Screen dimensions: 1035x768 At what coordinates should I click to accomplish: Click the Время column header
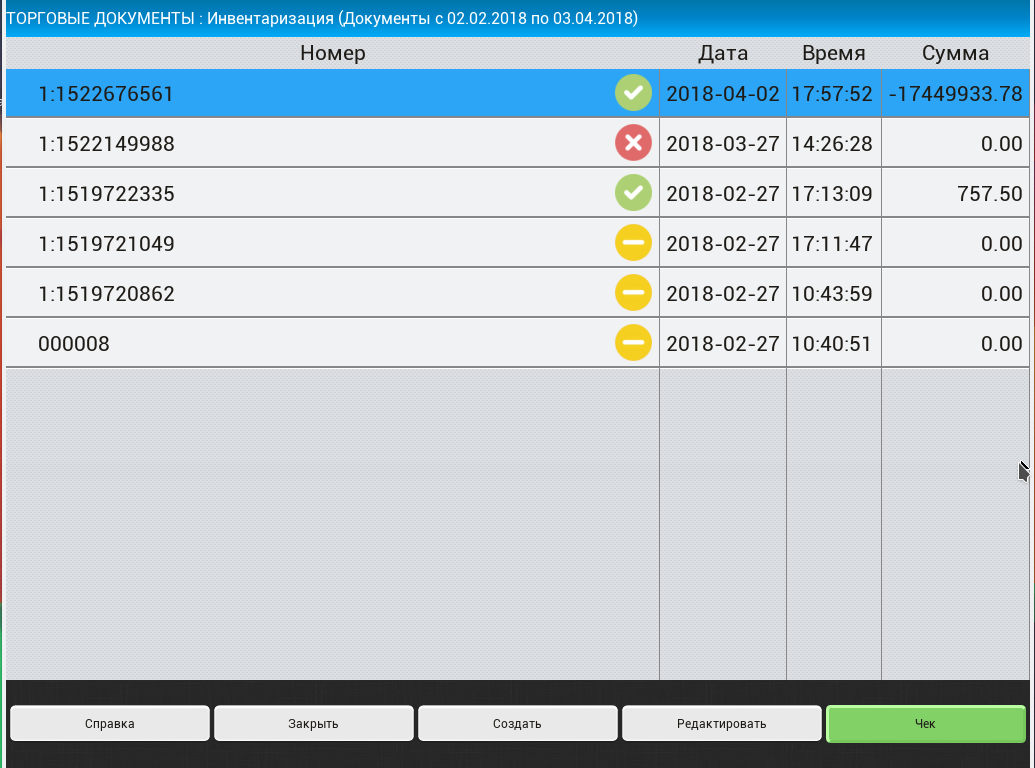(x=834, y=53)
